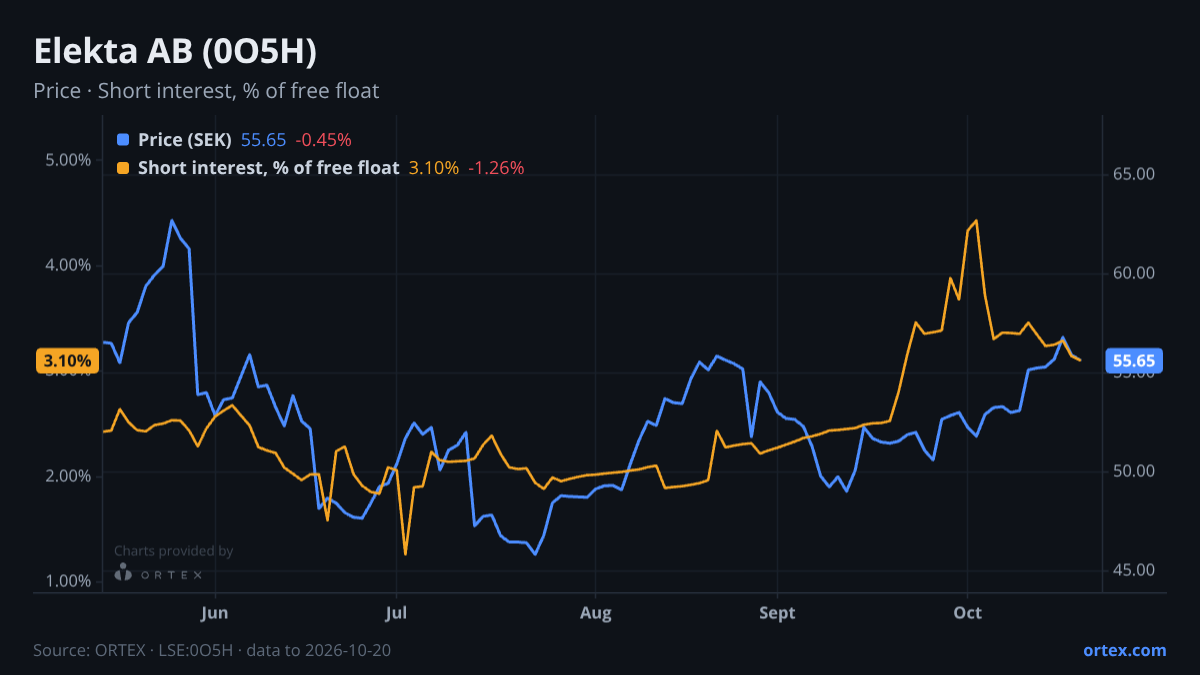Select the Jul month label on the time axis
This screenshot has width=1200, height=675.
tap(397, 613)
